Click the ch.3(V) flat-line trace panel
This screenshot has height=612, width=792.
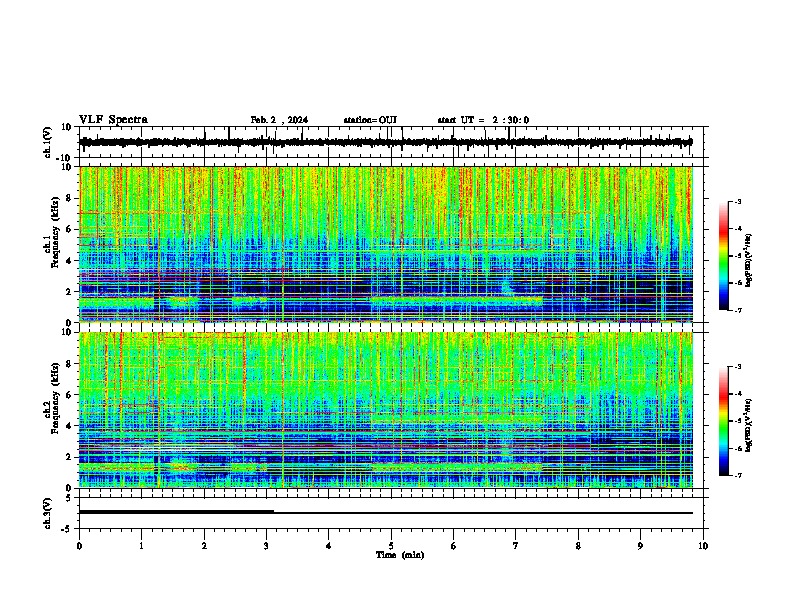point(391,513)
